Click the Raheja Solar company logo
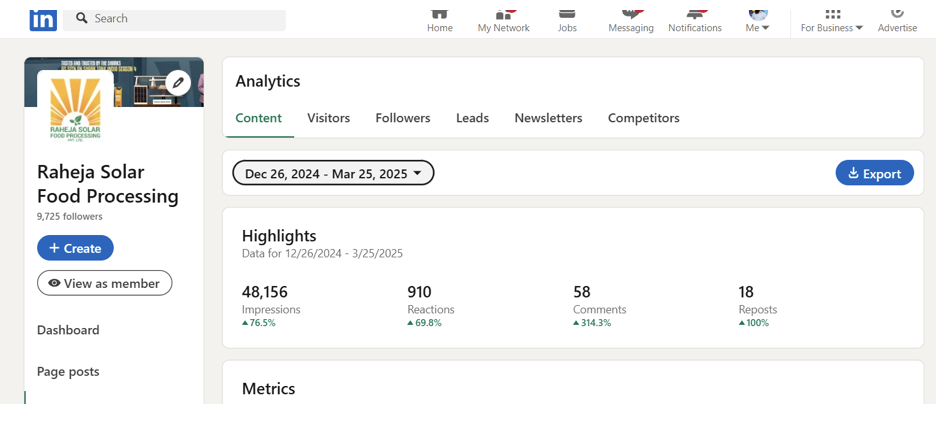The height and width of the screenshot is (436, 944). [x=75, y=108]
